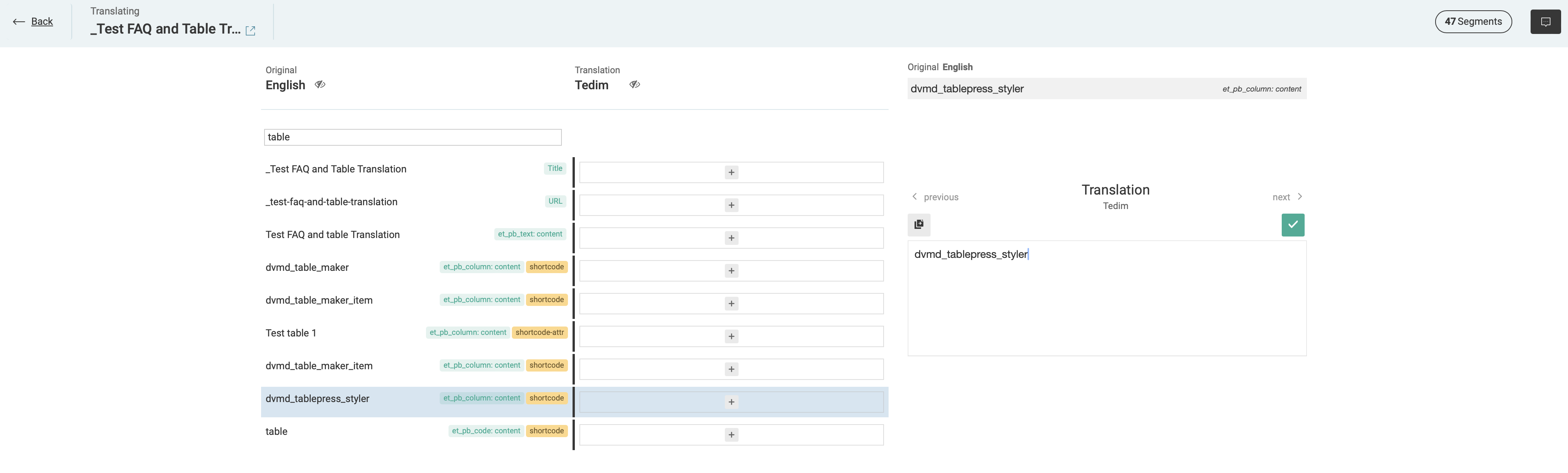Click the et_pb_text: content tag
The width and height of the screenshot is (1568, 473).
click(x=530, y=234)
